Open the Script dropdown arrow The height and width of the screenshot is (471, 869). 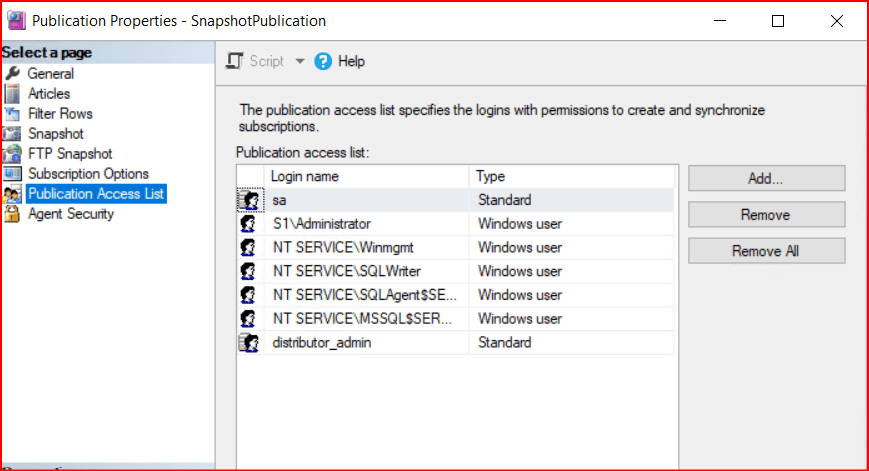point(299,62)
